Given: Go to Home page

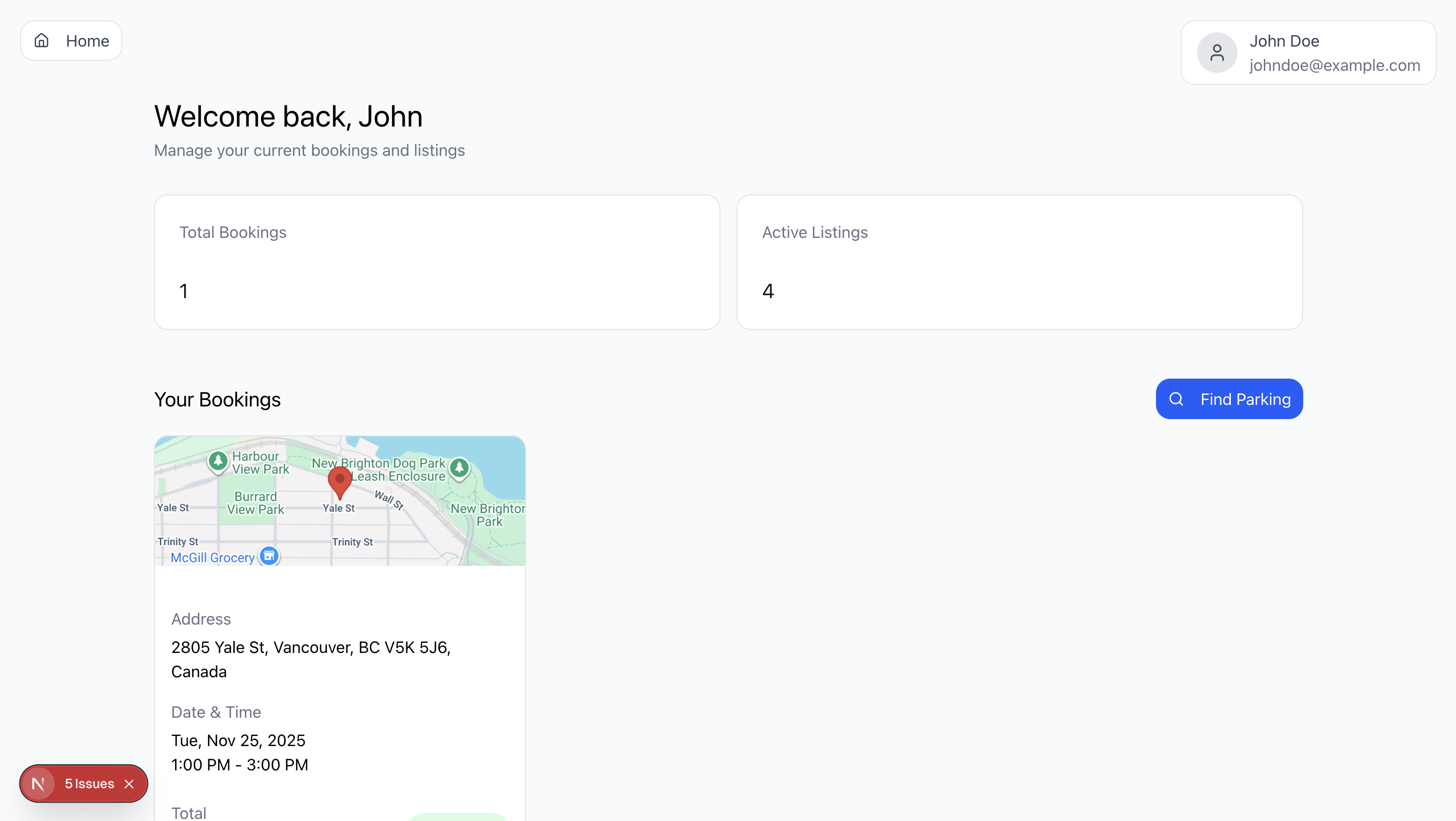Looking at the screenshot, I should pos(71,40).
